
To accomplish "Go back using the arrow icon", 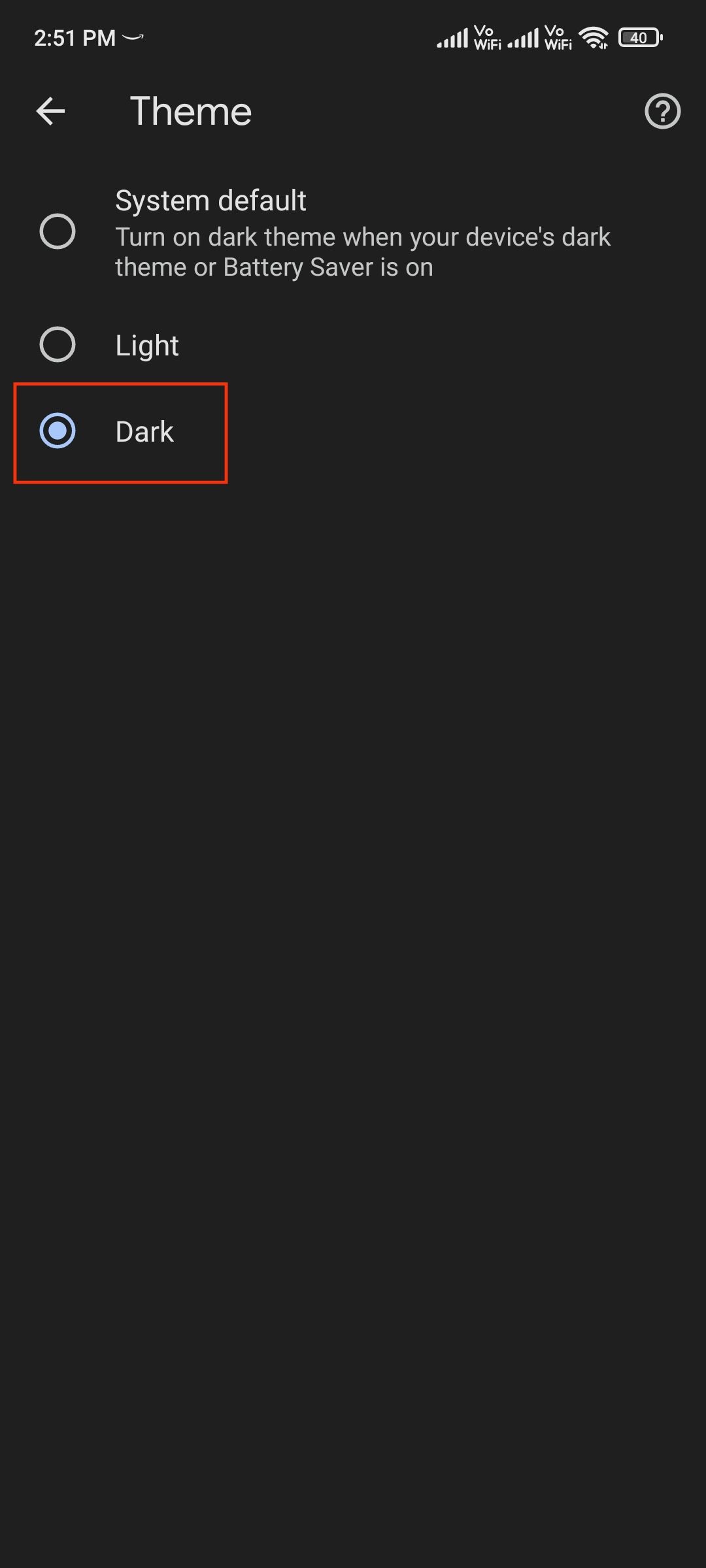I will (x=50, y=111).
